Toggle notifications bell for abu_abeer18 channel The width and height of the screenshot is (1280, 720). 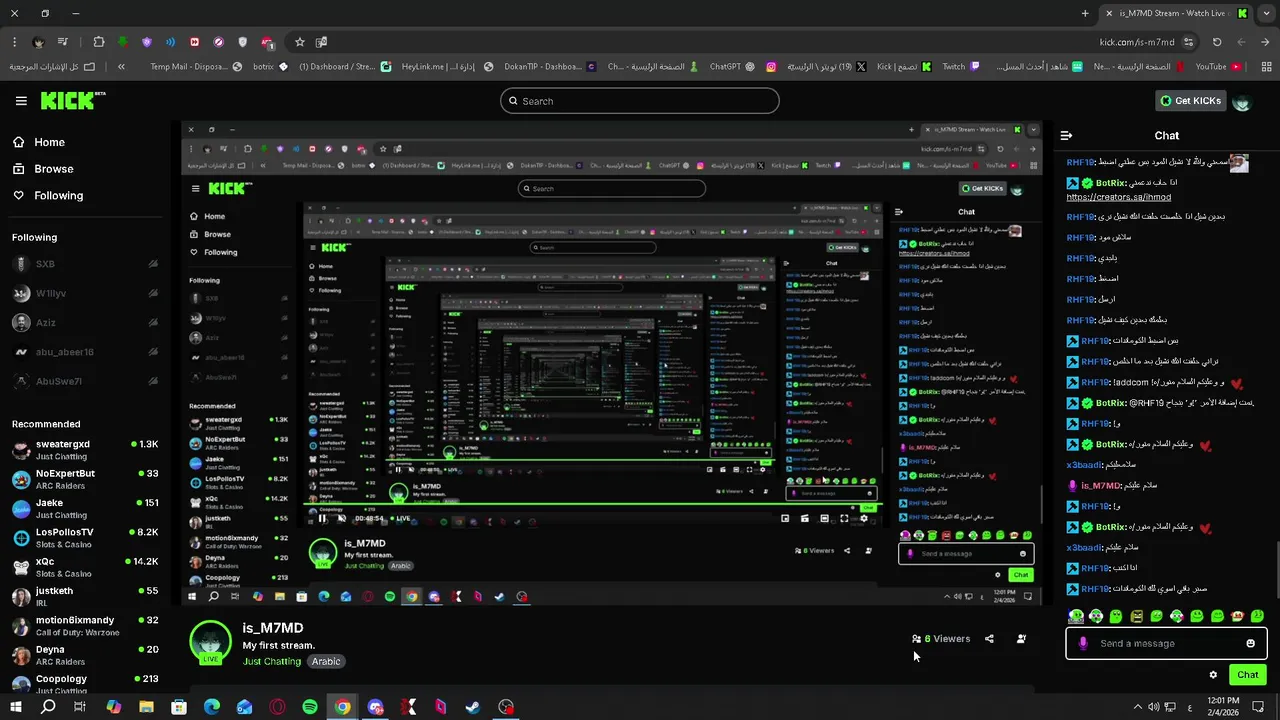click(153, 352)
